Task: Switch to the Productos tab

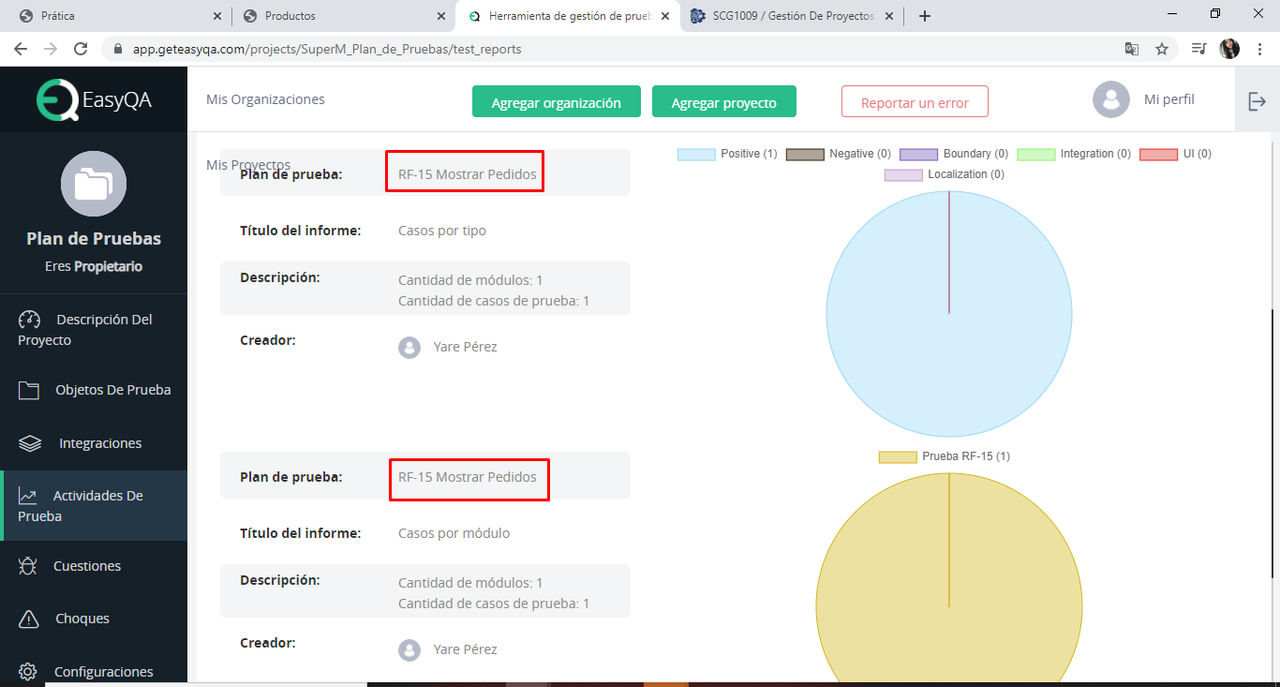Action: point(342,16)
